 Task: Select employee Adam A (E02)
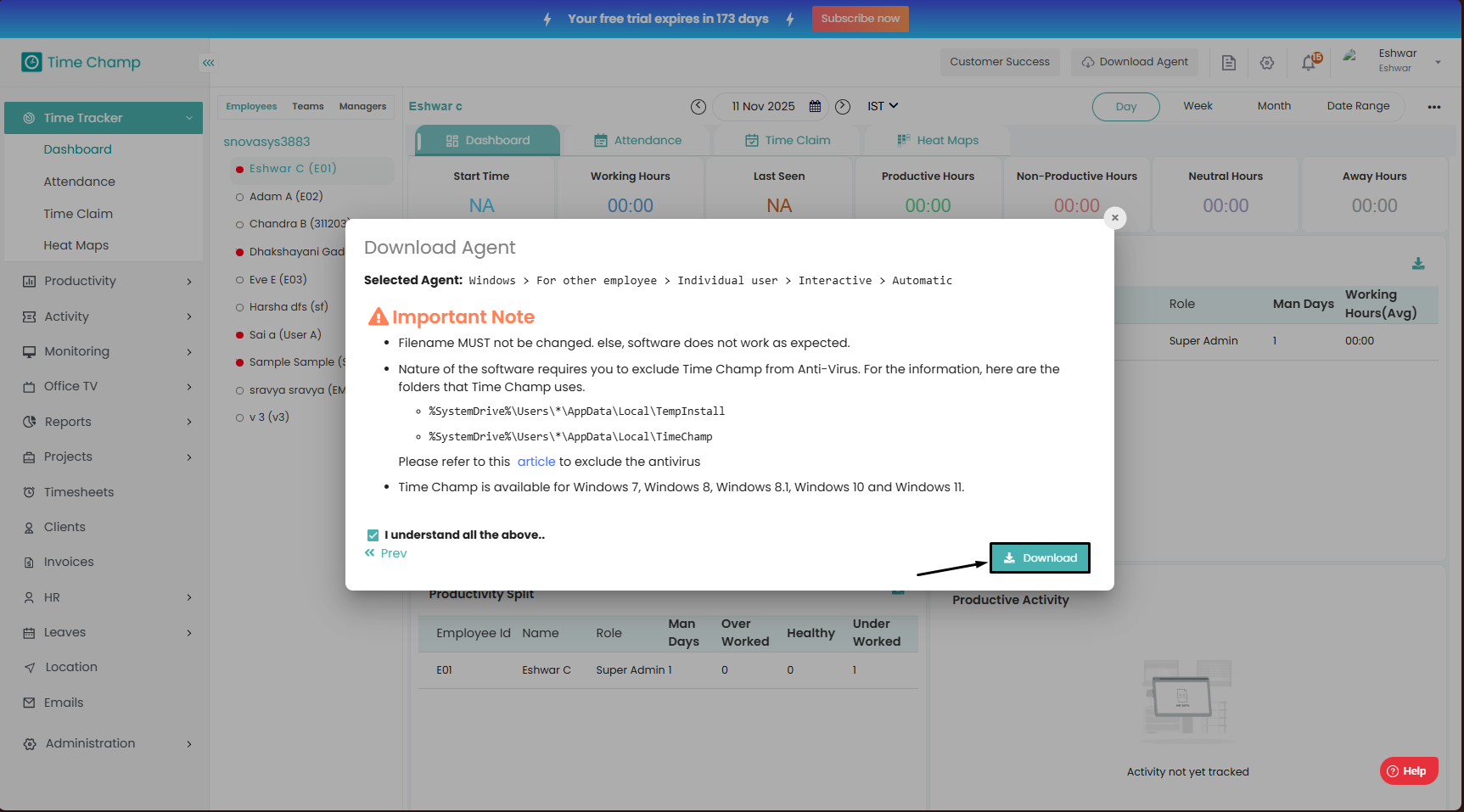pos(286,197)
